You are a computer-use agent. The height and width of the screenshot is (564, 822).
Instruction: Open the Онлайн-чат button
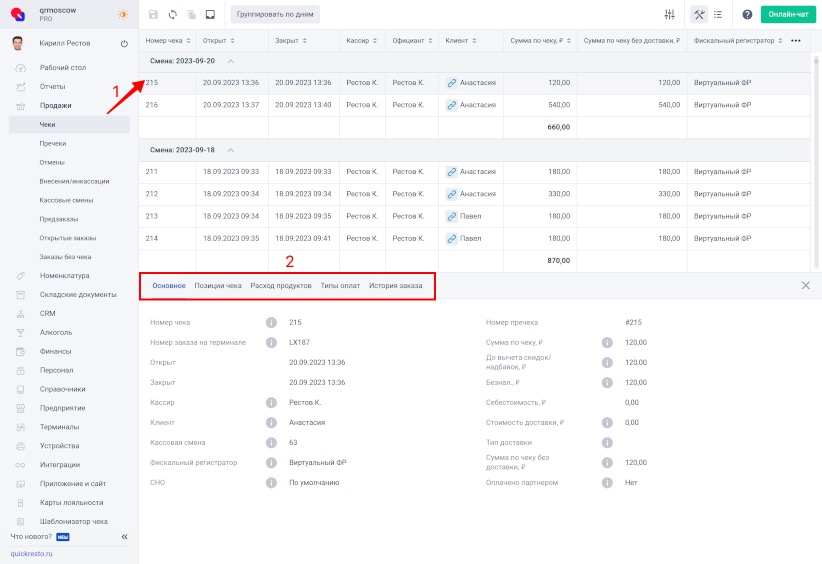point(788,15)
